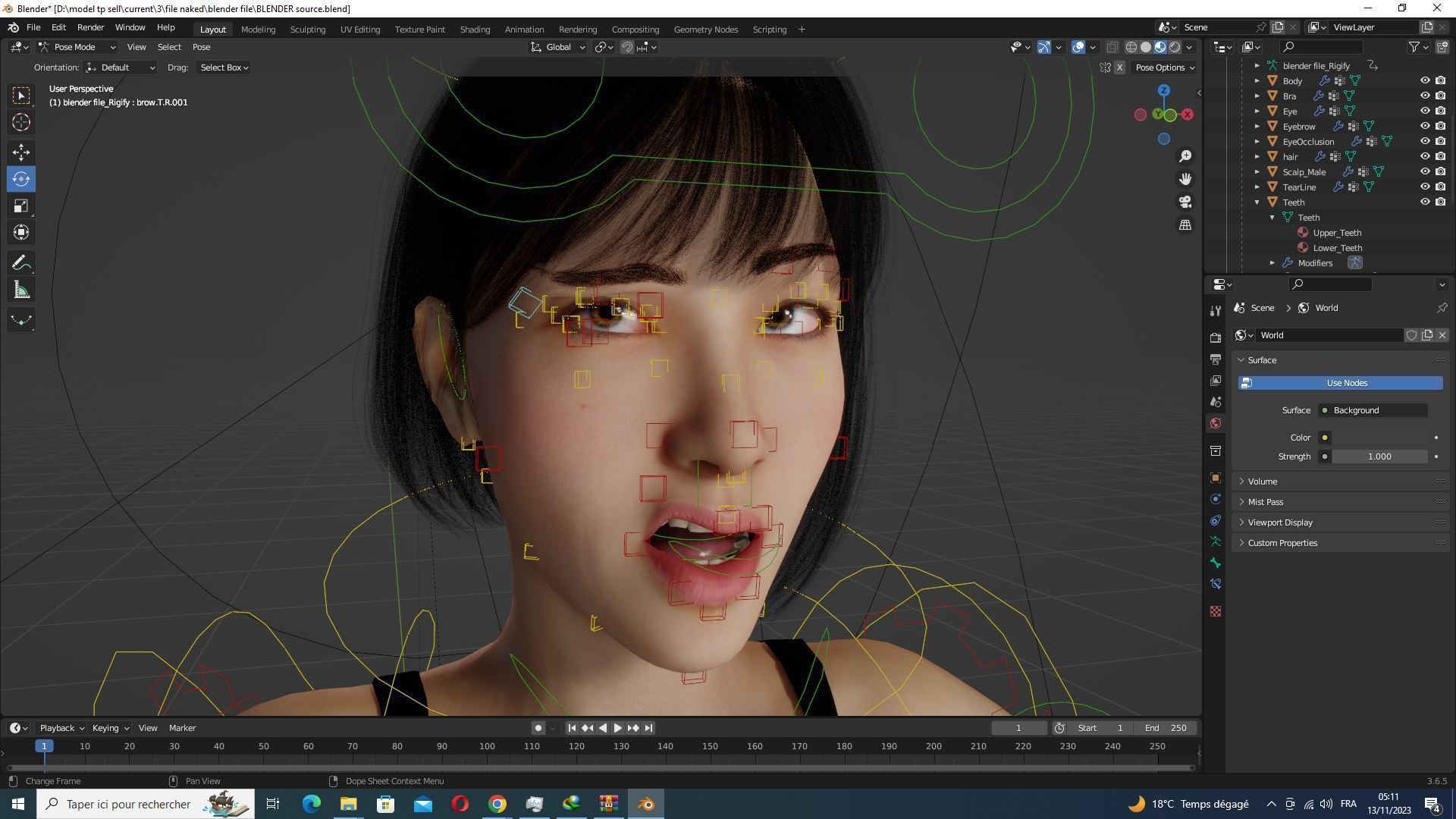Viewport: 1456px width, 819px height.
Task: Switch to wireframe viewport shading
Action: pos(1131,47)
